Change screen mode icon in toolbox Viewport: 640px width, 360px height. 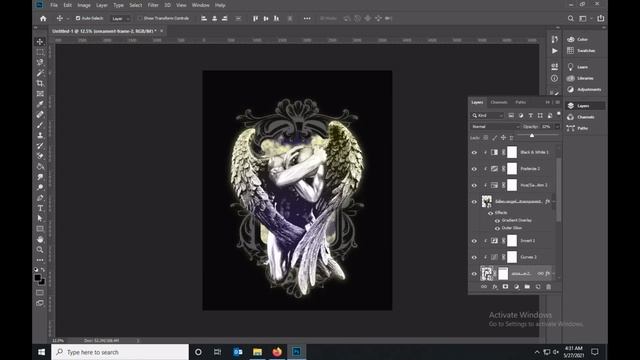[40, 303]
